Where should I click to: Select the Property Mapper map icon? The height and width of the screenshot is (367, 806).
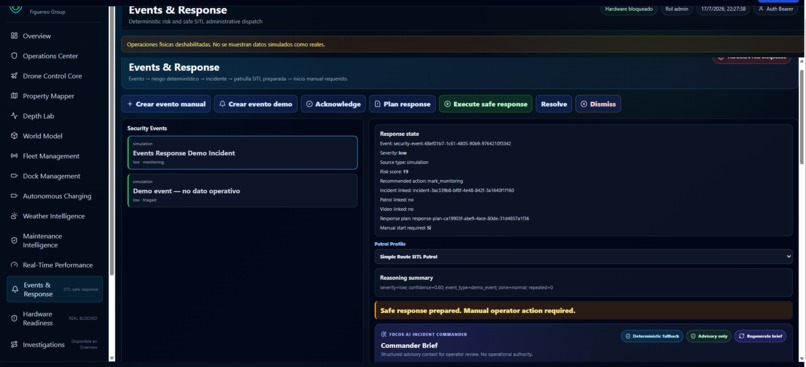[x=14, y=96]
